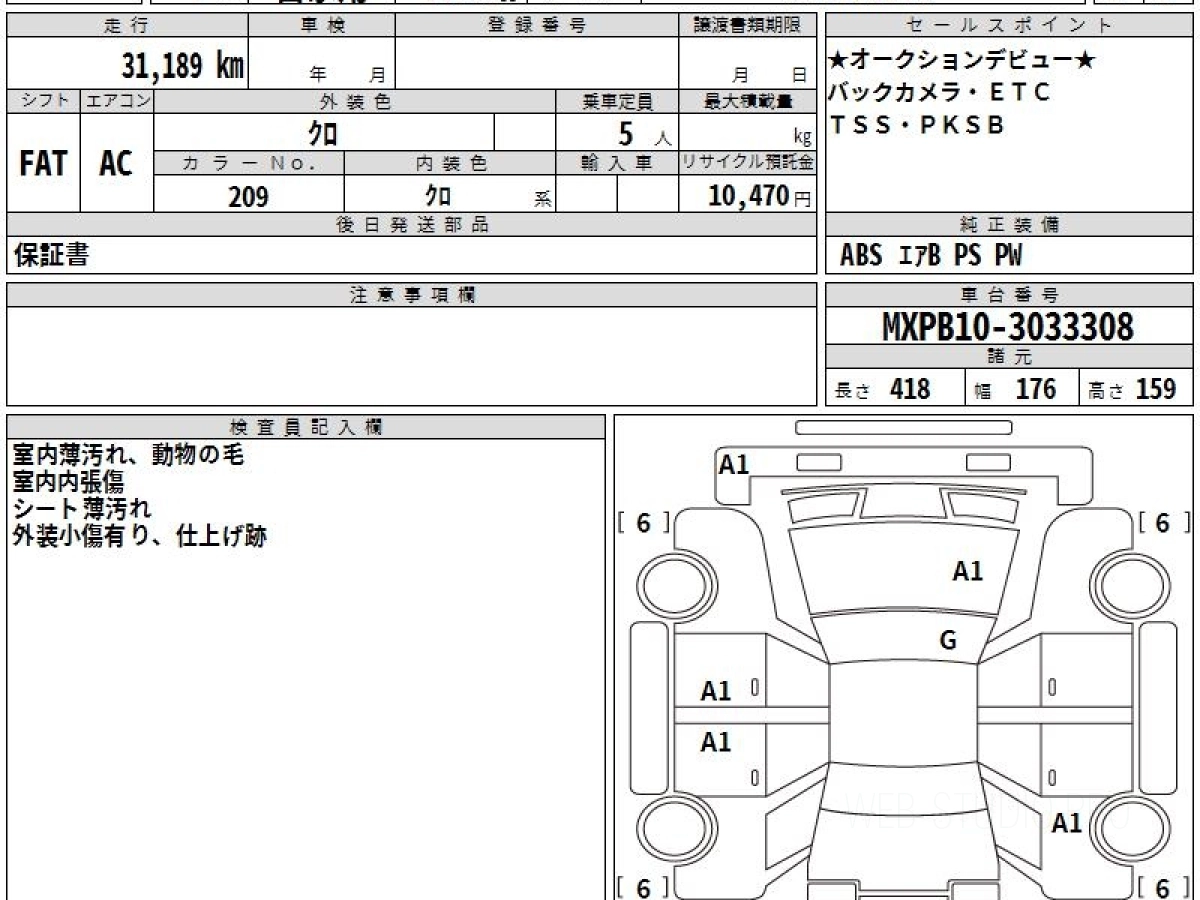
Task: Click the 検査員記入欄 header
Action: coord(306,427)
